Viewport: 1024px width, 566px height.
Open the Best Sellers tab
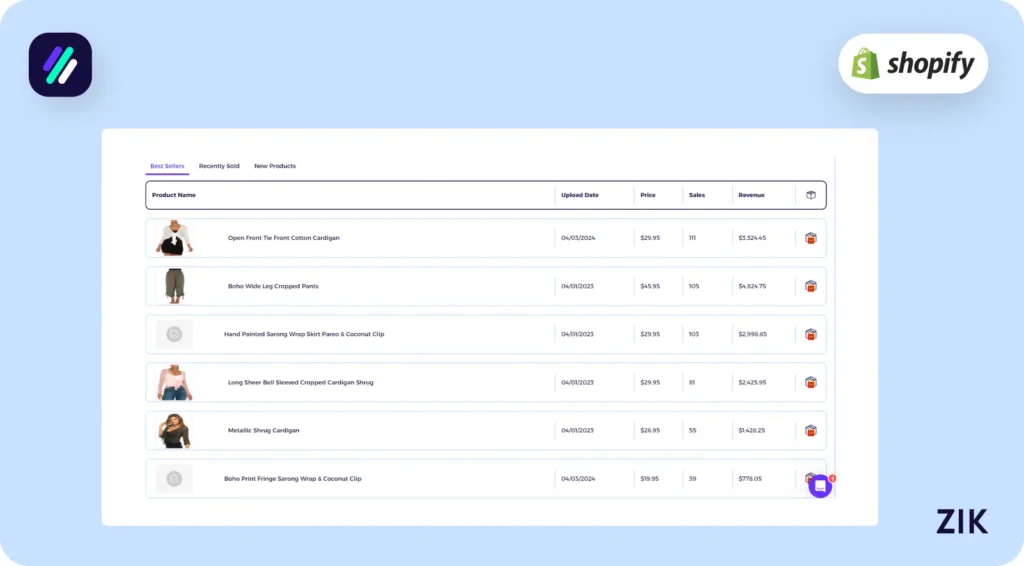pyautogui.click(x=167, y=166)
